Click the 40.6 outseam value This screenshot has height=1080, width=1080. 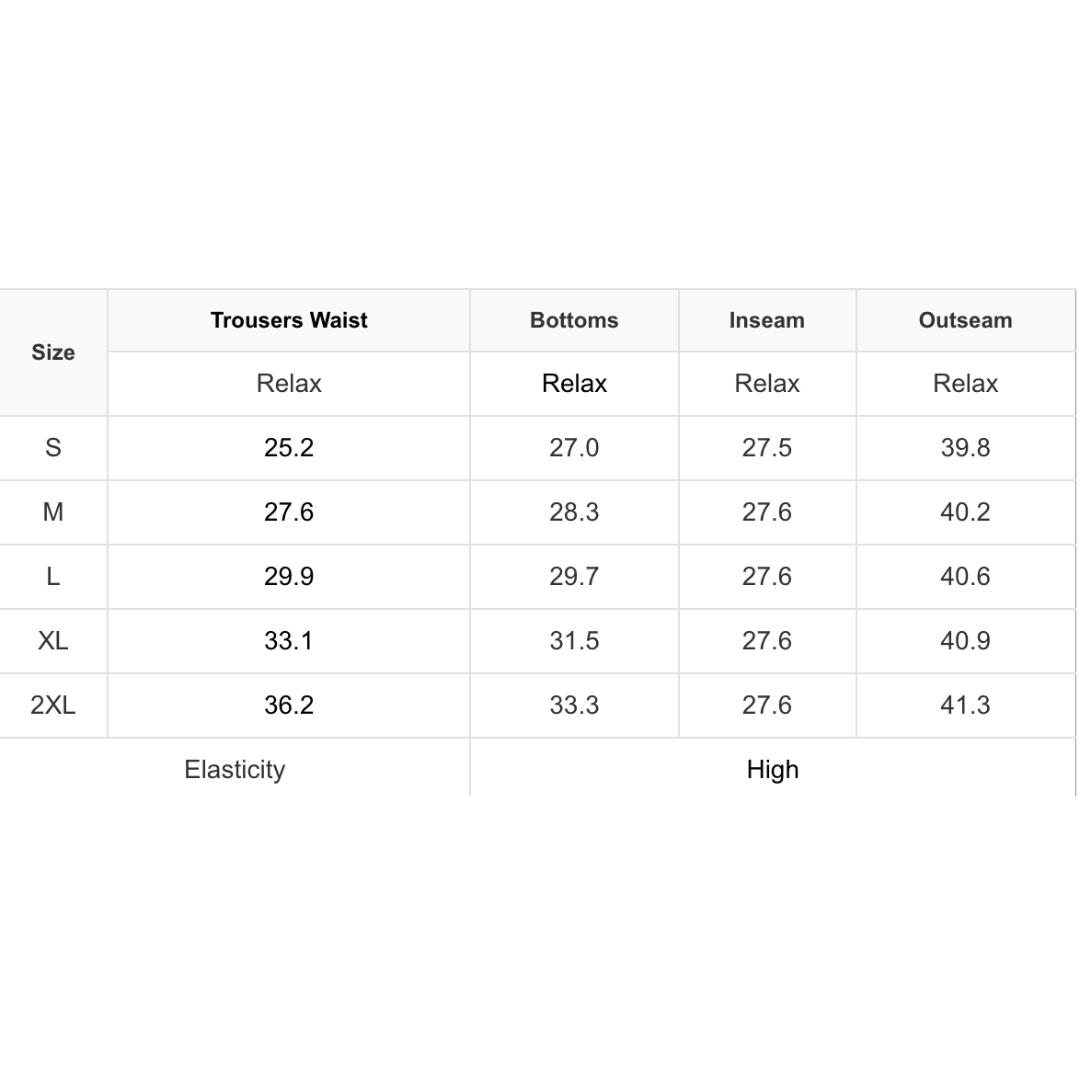tap(965, 576)
